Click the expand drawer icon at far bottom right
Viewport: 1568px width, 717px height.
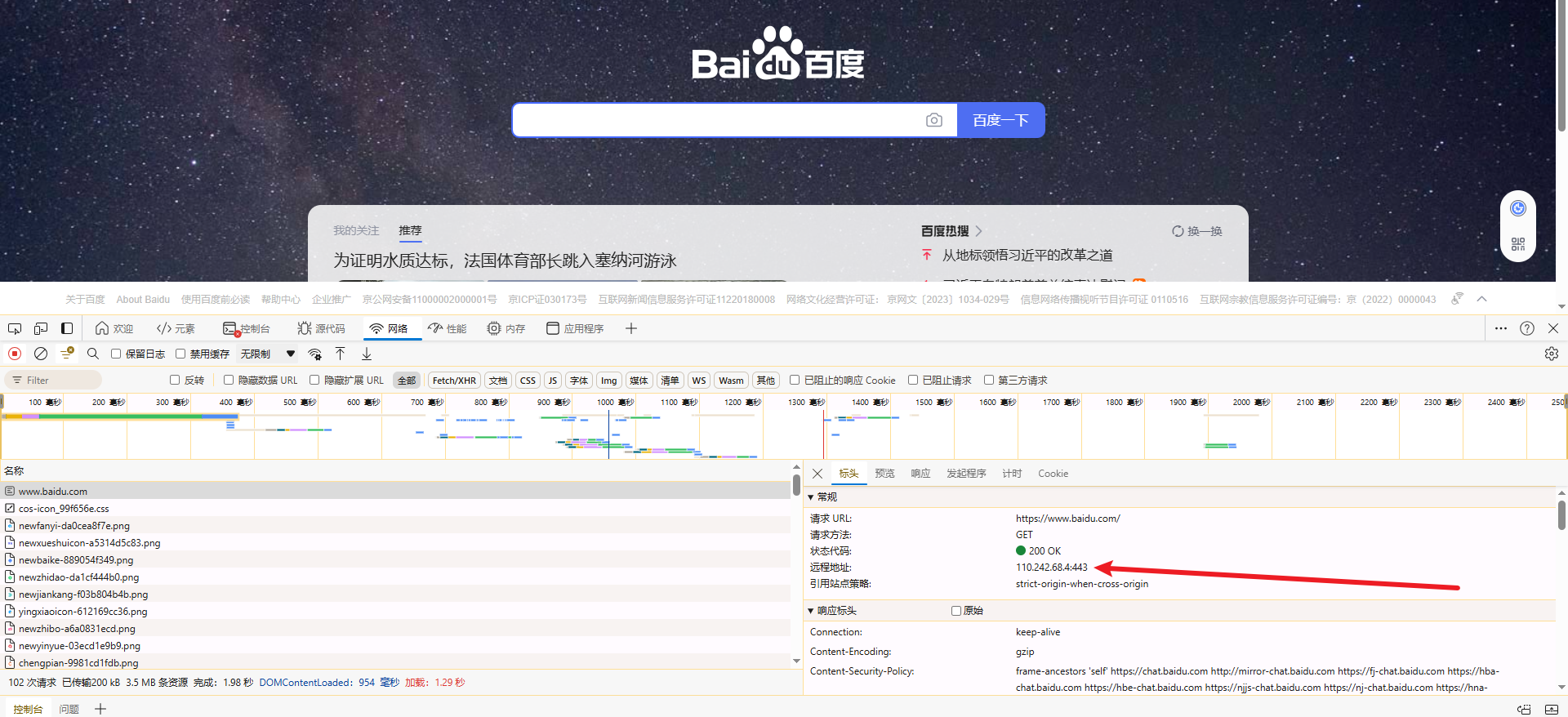tap(1552, 710)
